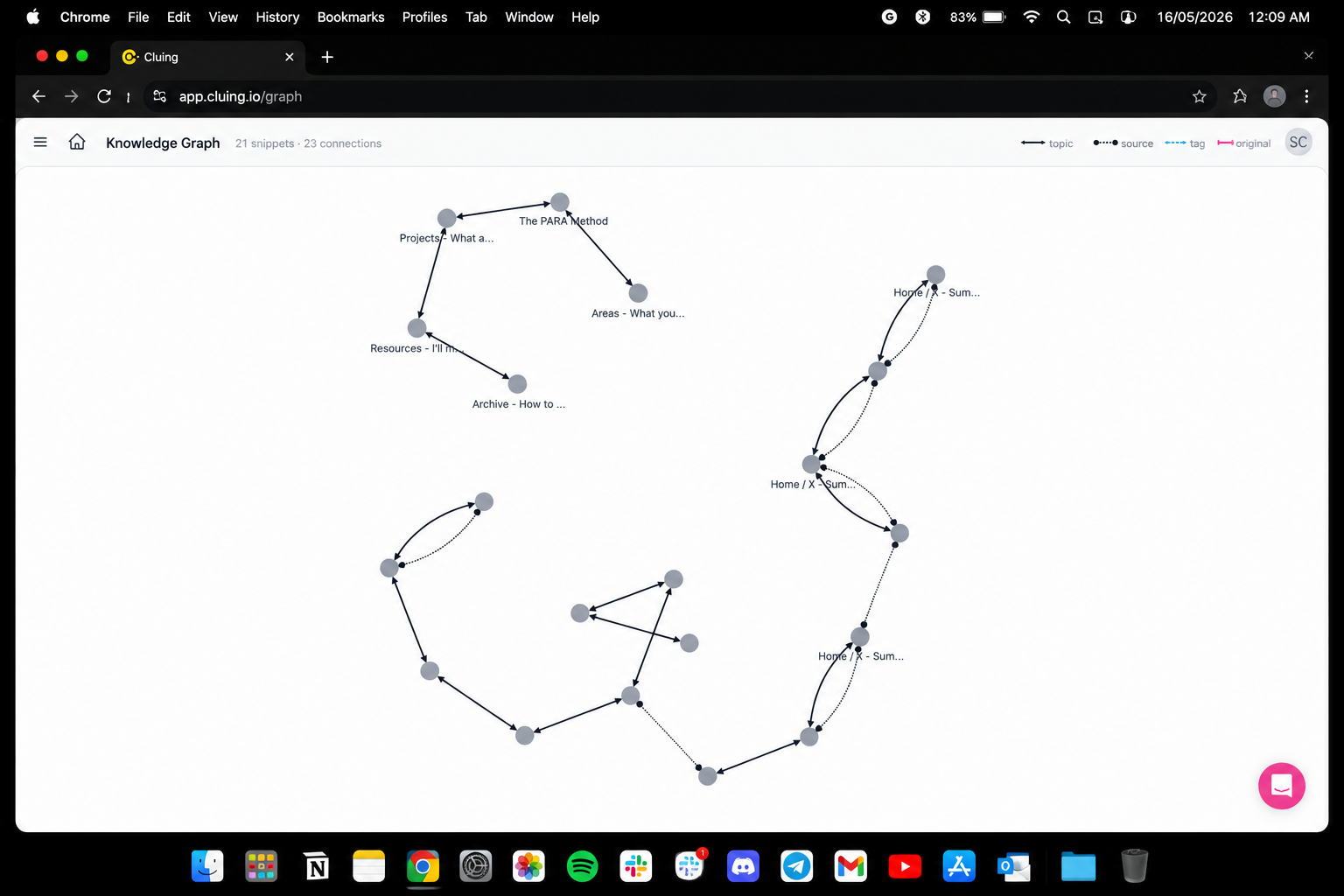Go to home via house icon
Image resolution: width=1344 pixels, height=896 pixels.
[77, 142]
